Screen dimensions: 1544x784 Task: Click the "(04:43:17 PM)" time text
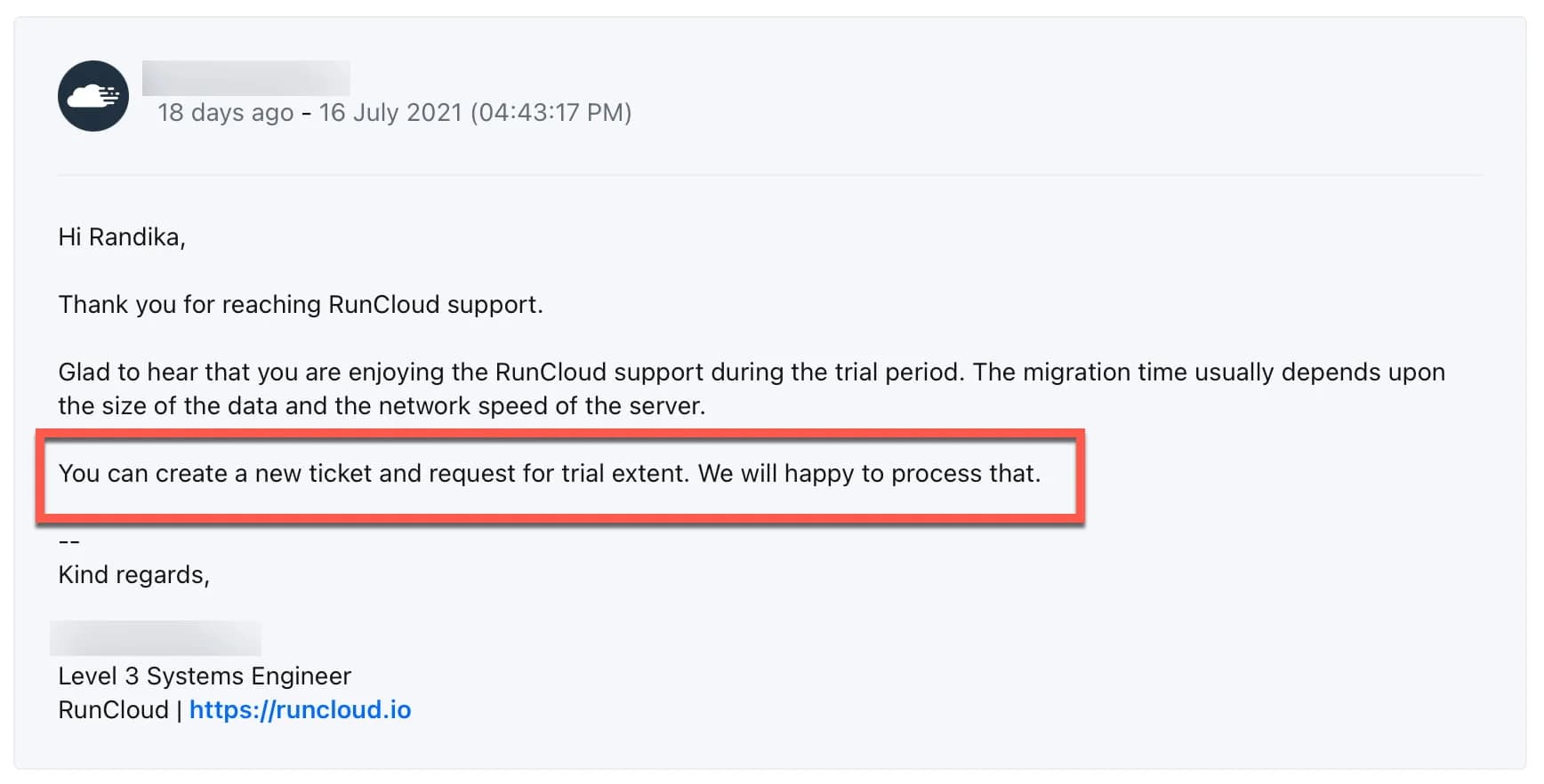551,113
